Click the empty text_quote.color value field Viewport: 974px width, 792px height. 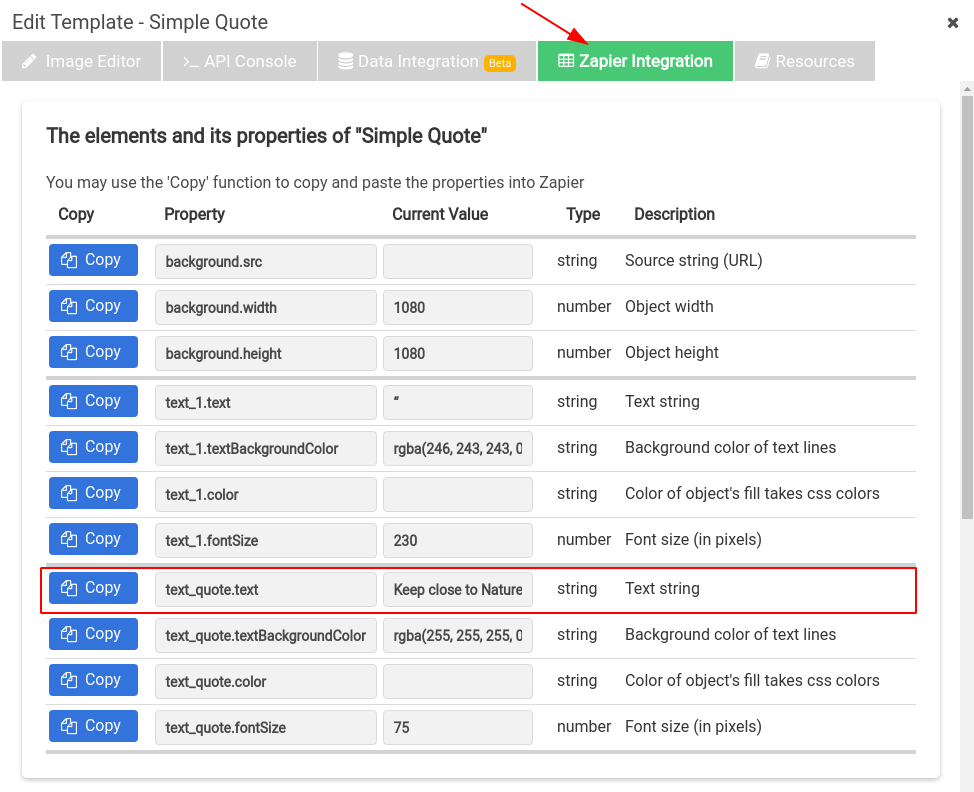coord(458,681)
